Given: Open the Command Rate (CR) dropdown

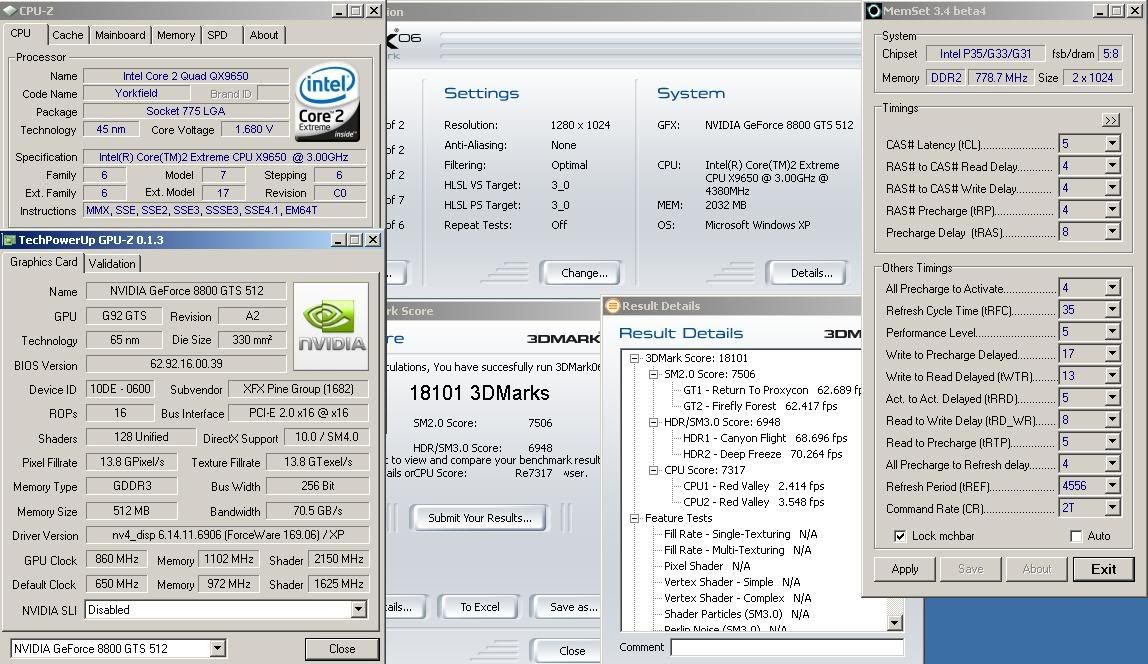Looking at the screenshot, I should 1112,507.
